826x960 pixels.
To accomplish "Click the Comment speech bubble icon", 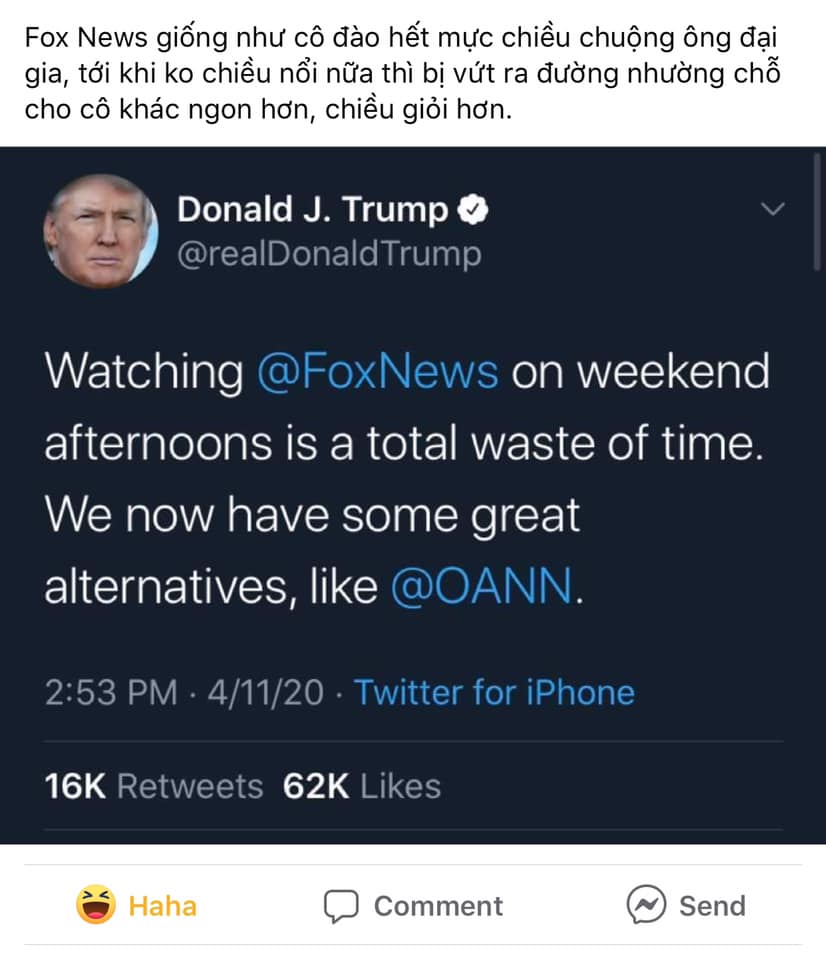I will tap(341, 906).
